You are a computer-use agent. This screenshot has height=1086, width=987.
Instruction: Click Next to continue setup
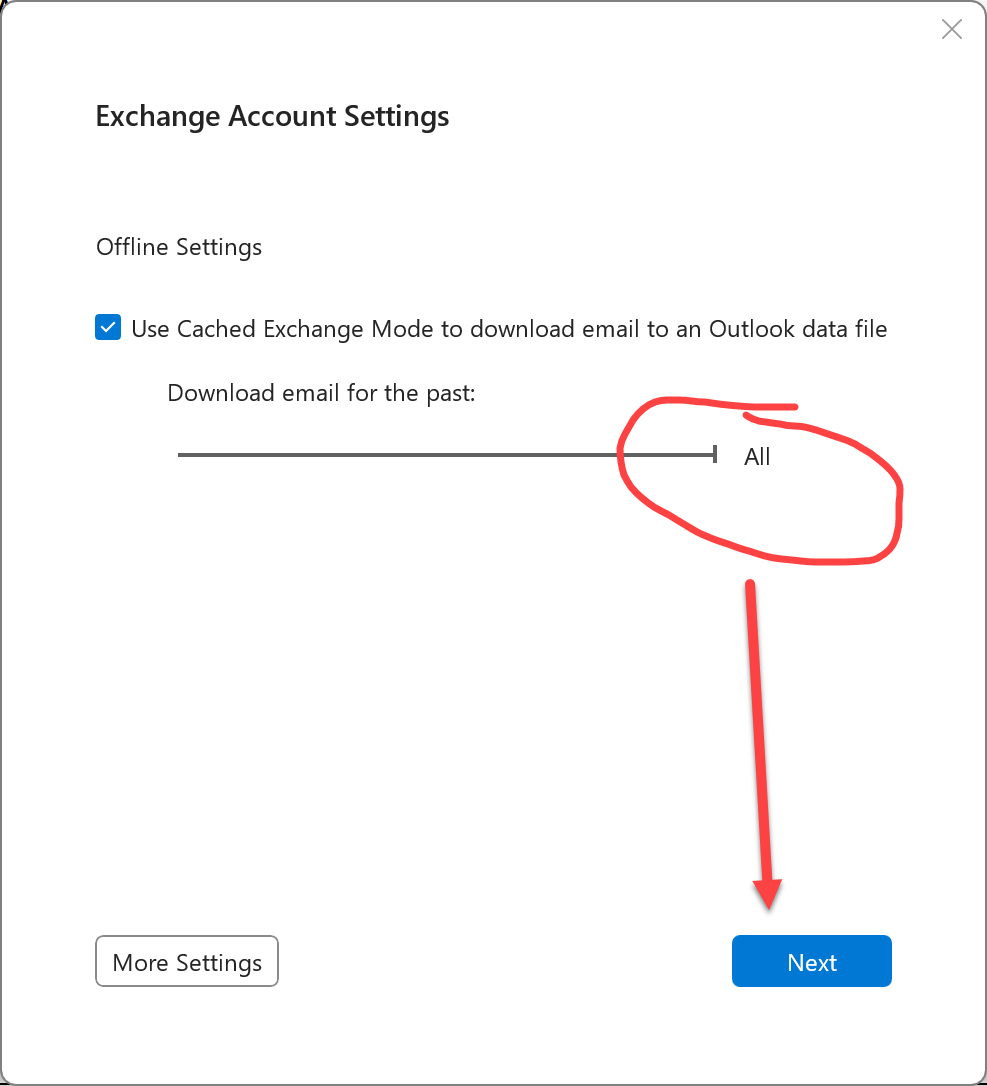click(811, 961)
